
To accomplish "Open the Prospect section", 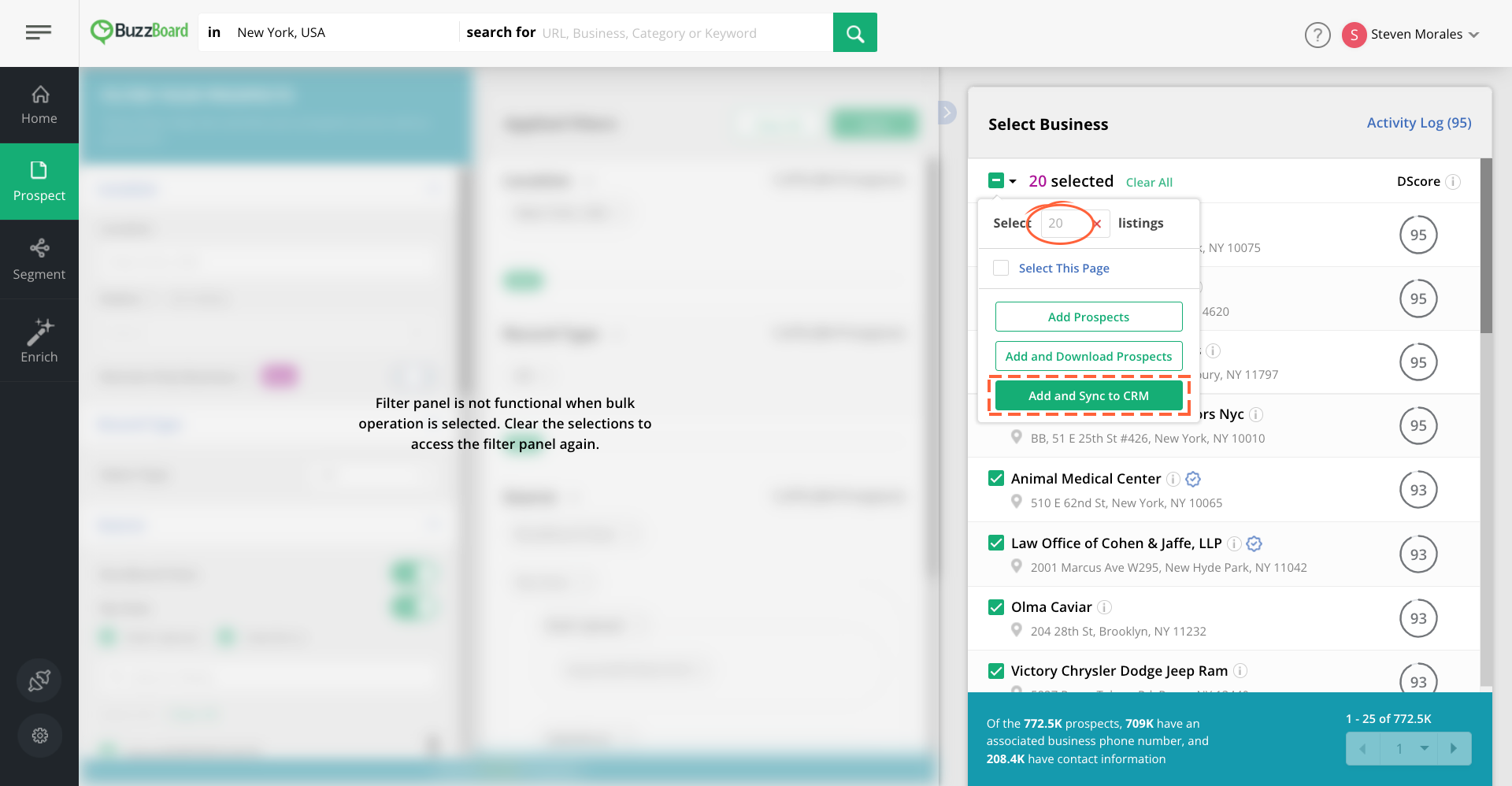I will pyautogui.click(x=39, y=181).
